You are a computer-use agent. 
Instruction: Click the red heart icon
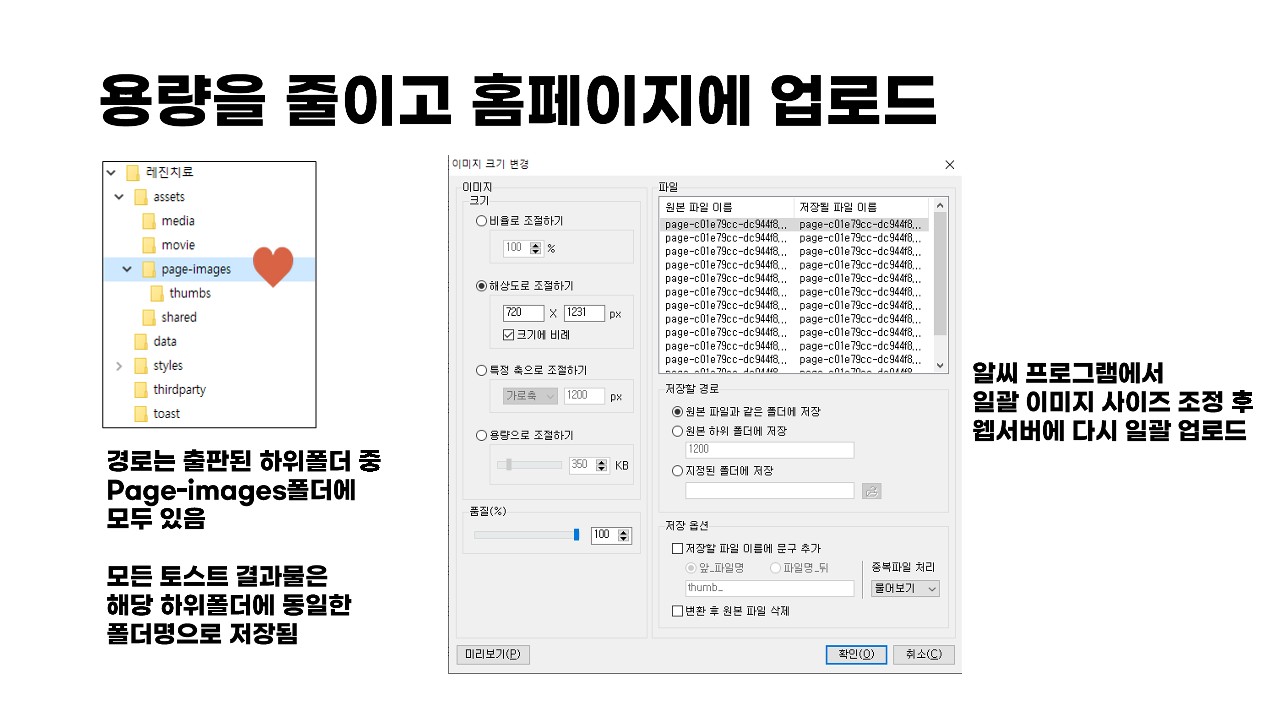click(x=273, y=266)
